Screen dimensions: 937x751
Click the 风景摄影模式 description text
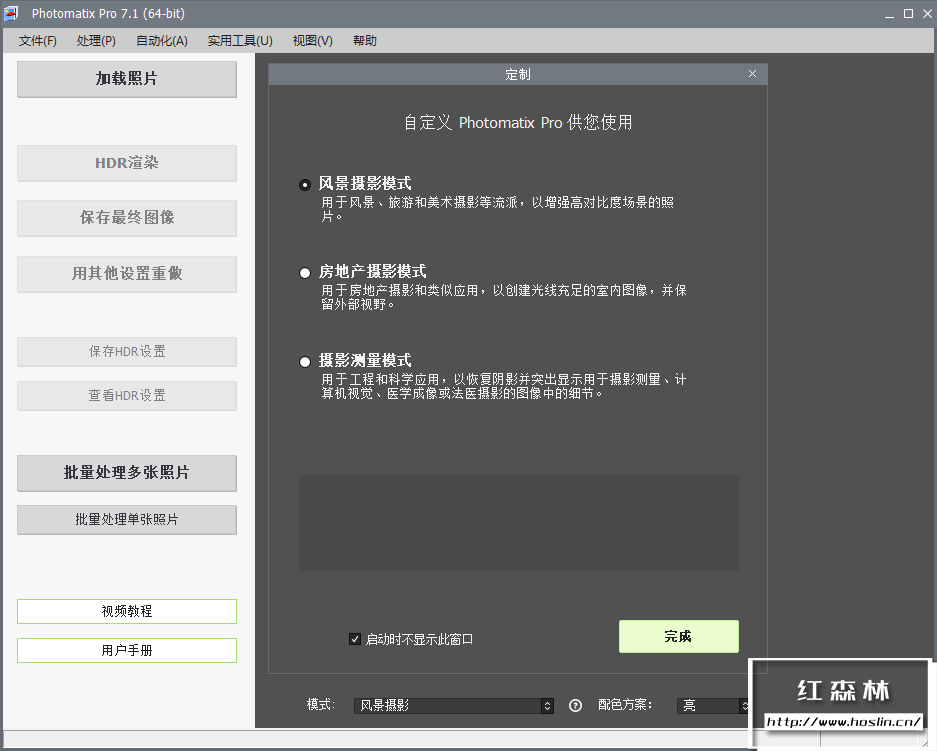[497, 209]
